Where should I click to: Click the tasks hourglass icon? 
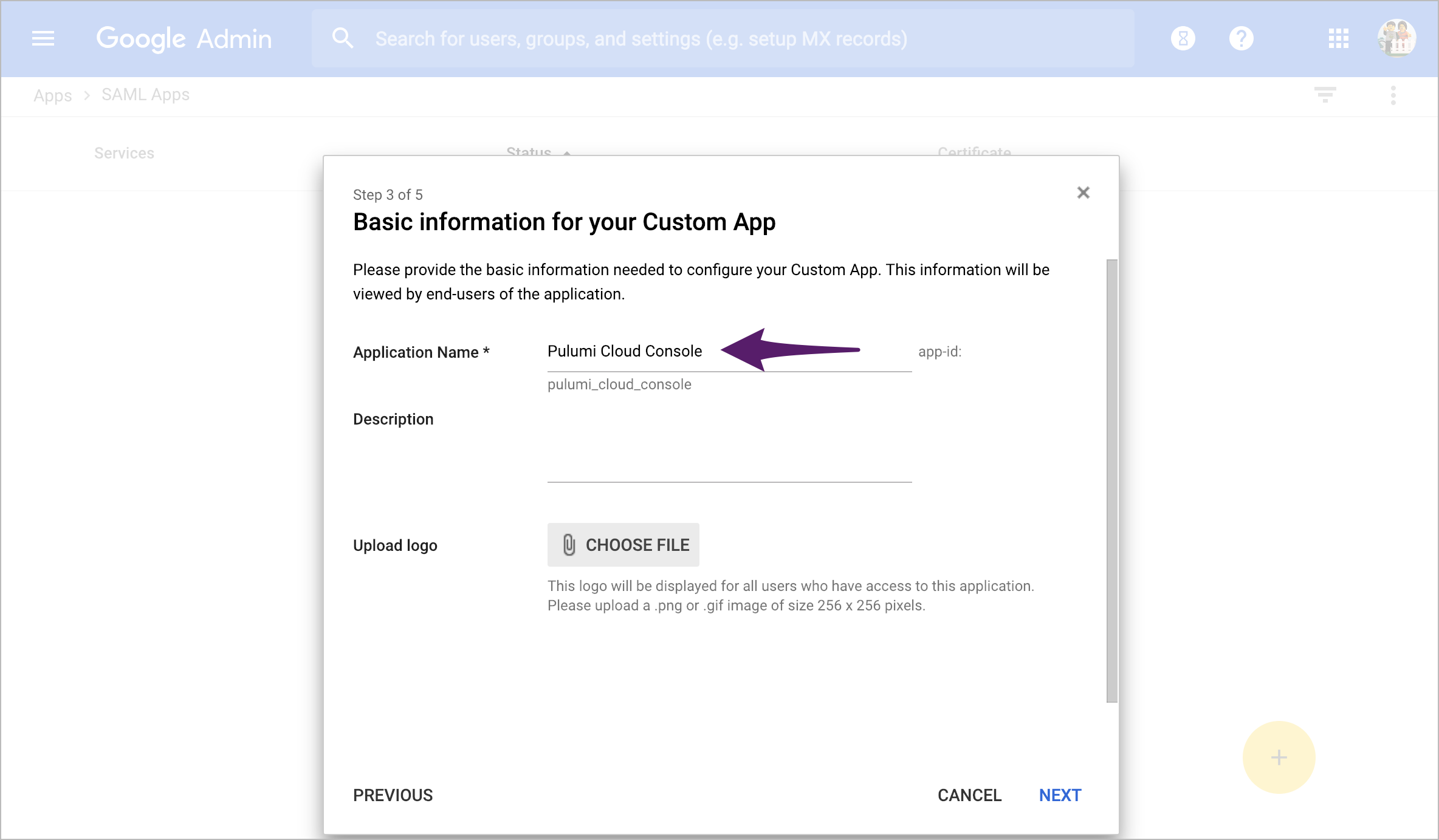pos(1182,38)
